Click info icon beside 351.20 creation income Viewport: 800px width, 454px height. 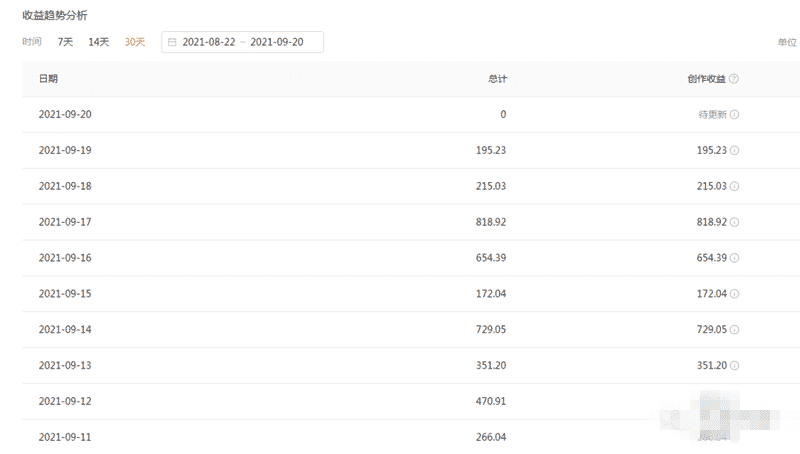coord(734,365)
